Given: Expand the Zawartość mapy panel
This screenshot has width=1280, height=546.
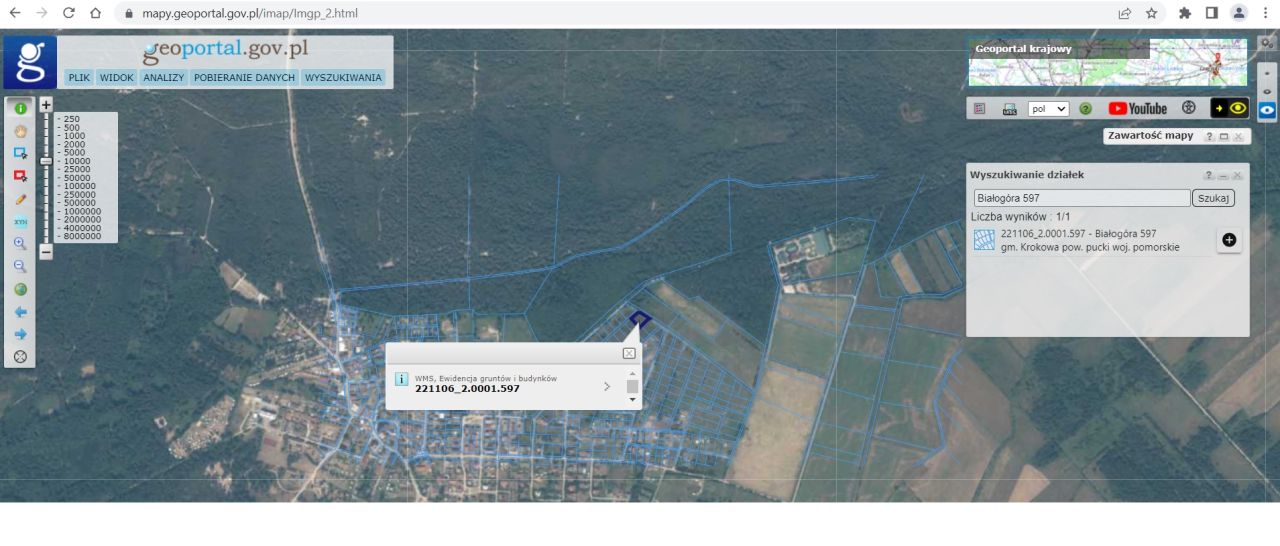Looking at the screenshot, I should [x=1224, y=136].
